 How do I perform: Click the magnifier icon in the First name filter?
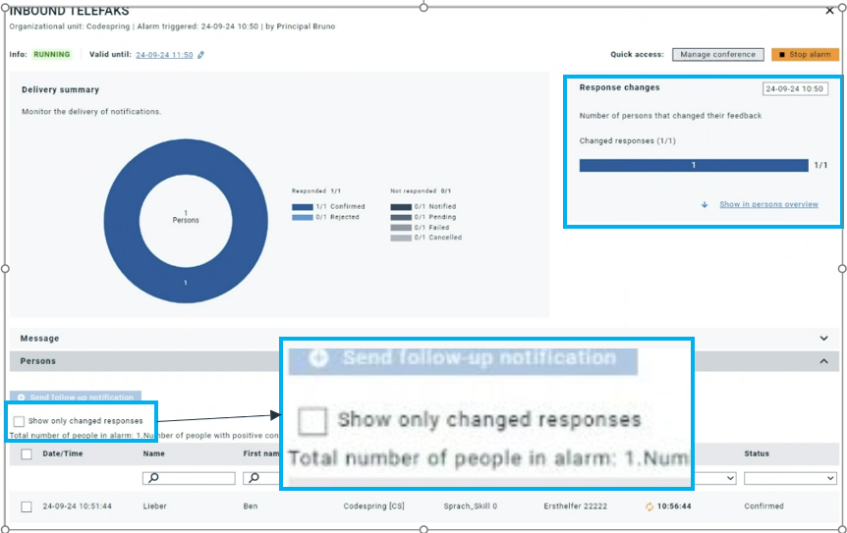(x=254, y=478)
